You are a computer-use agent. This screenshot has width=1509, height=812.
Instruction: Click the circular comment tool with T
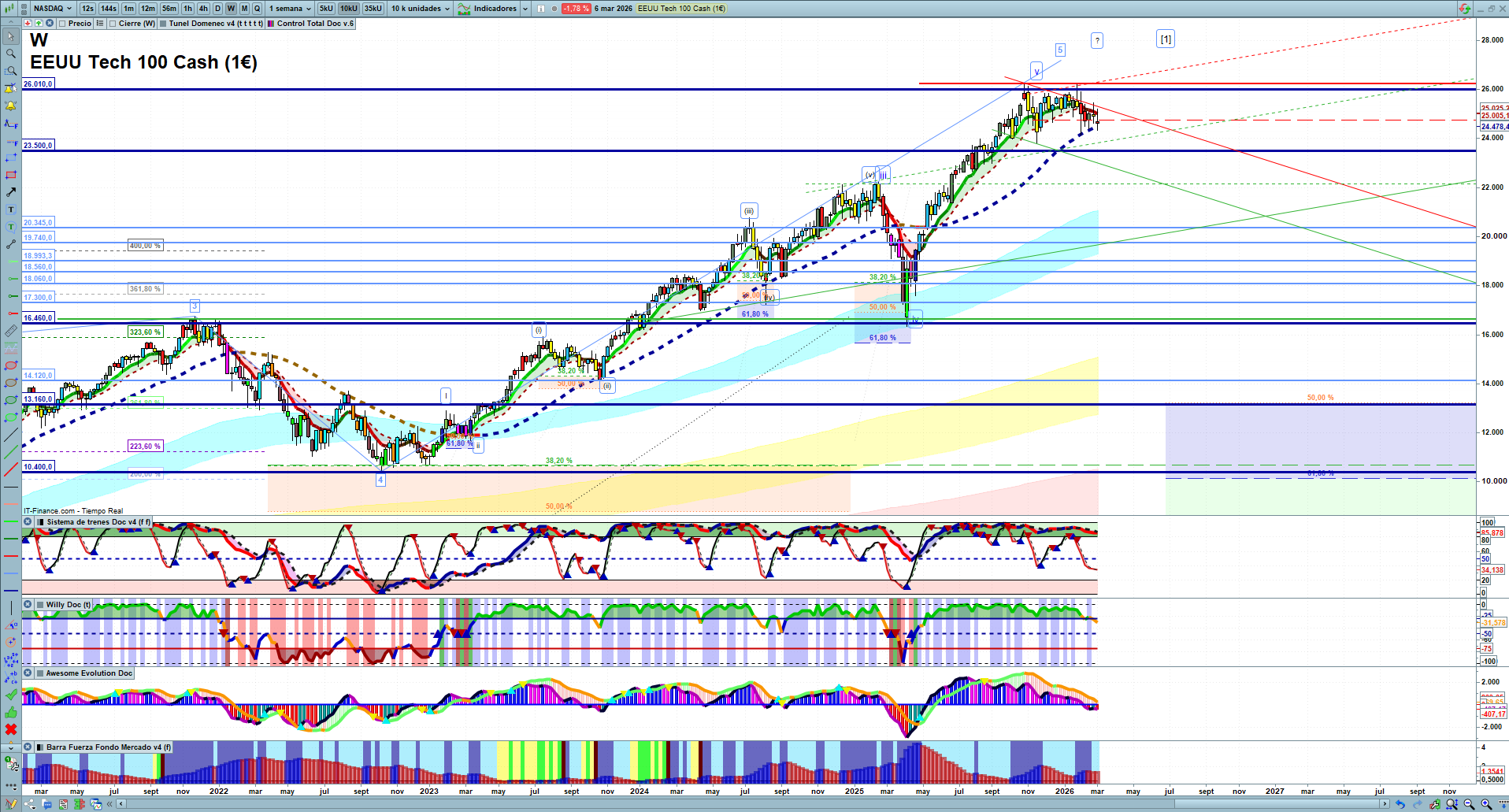11,227
